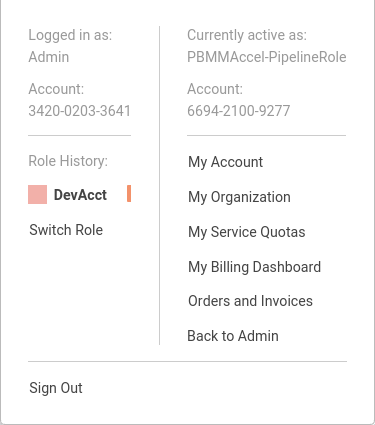Click the pink DevAcct role color swatch
Image resolution: width=375 pixels, height=425 pixels.
pyautogui.click(x=37, y=194)
